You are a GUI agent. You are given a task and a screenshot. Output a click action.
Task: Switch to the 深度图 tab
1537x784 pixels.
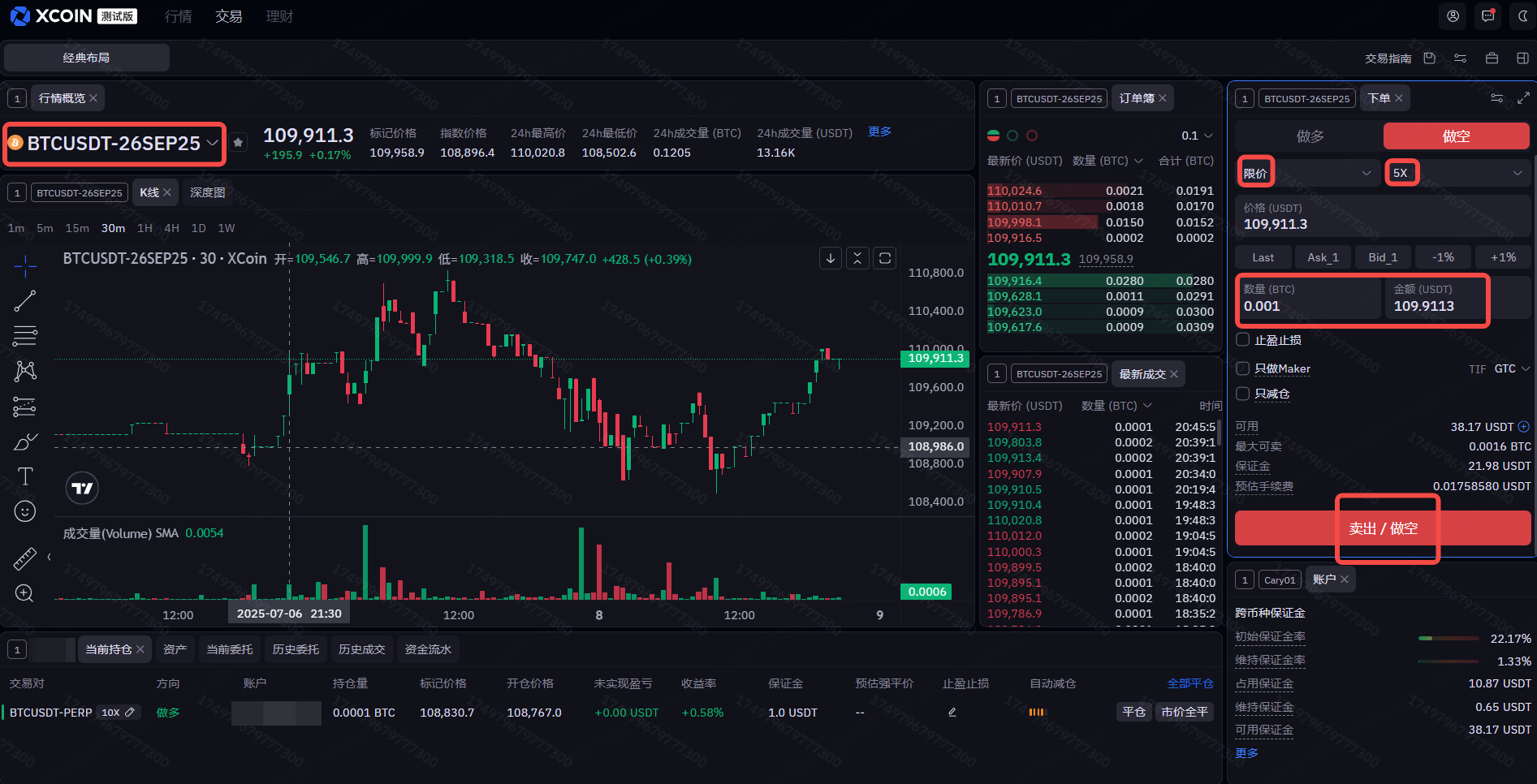tap(207, 192)
